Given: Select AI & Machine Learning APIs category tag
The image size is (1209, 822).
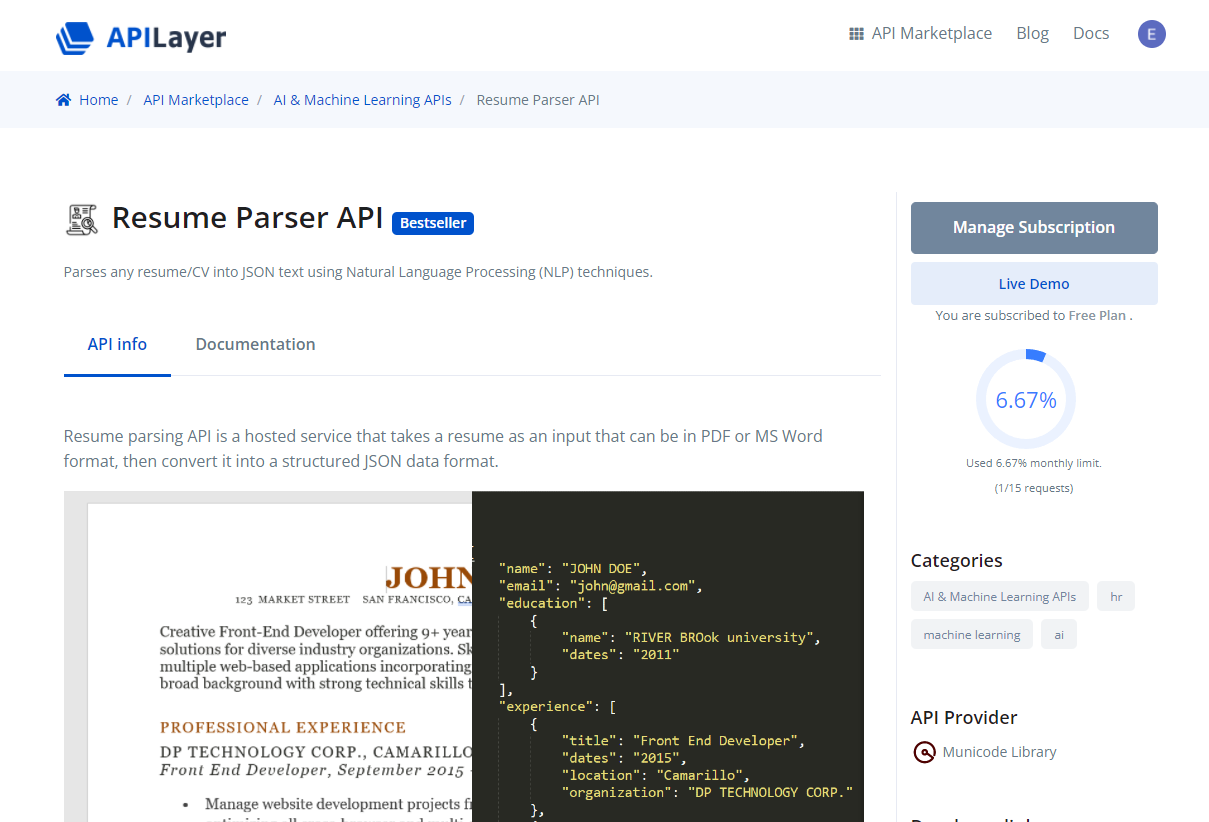Looking at the screenshot, I should [1000, 597].
